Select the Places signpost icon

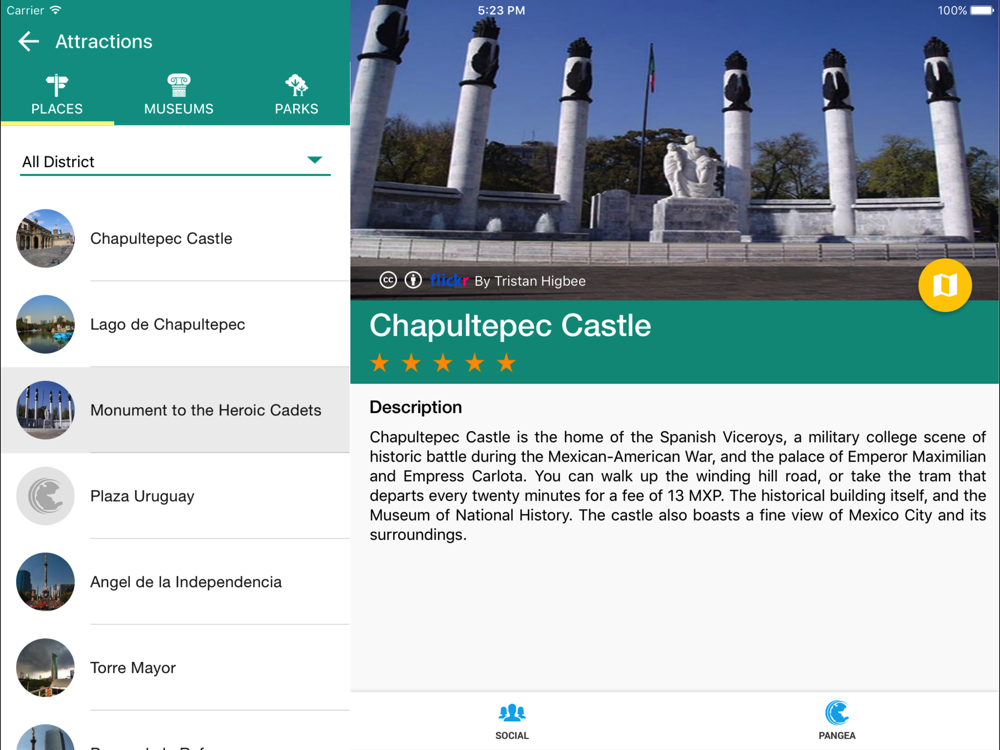[x=57, y=85]
